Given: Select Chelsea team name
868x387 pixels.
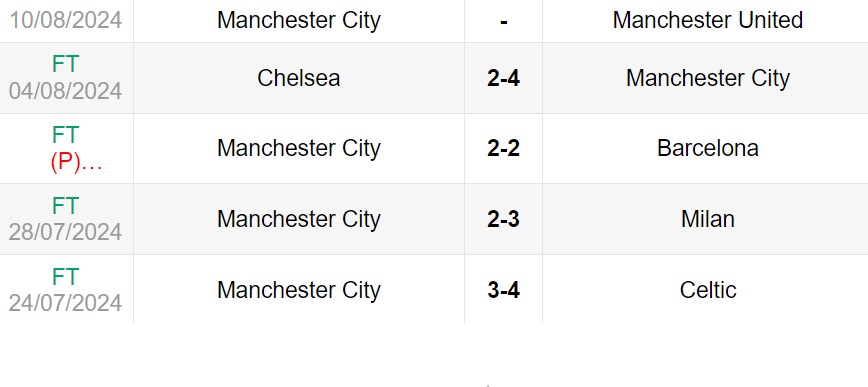Looking at the screenshot, I should (x=298, y=78).
